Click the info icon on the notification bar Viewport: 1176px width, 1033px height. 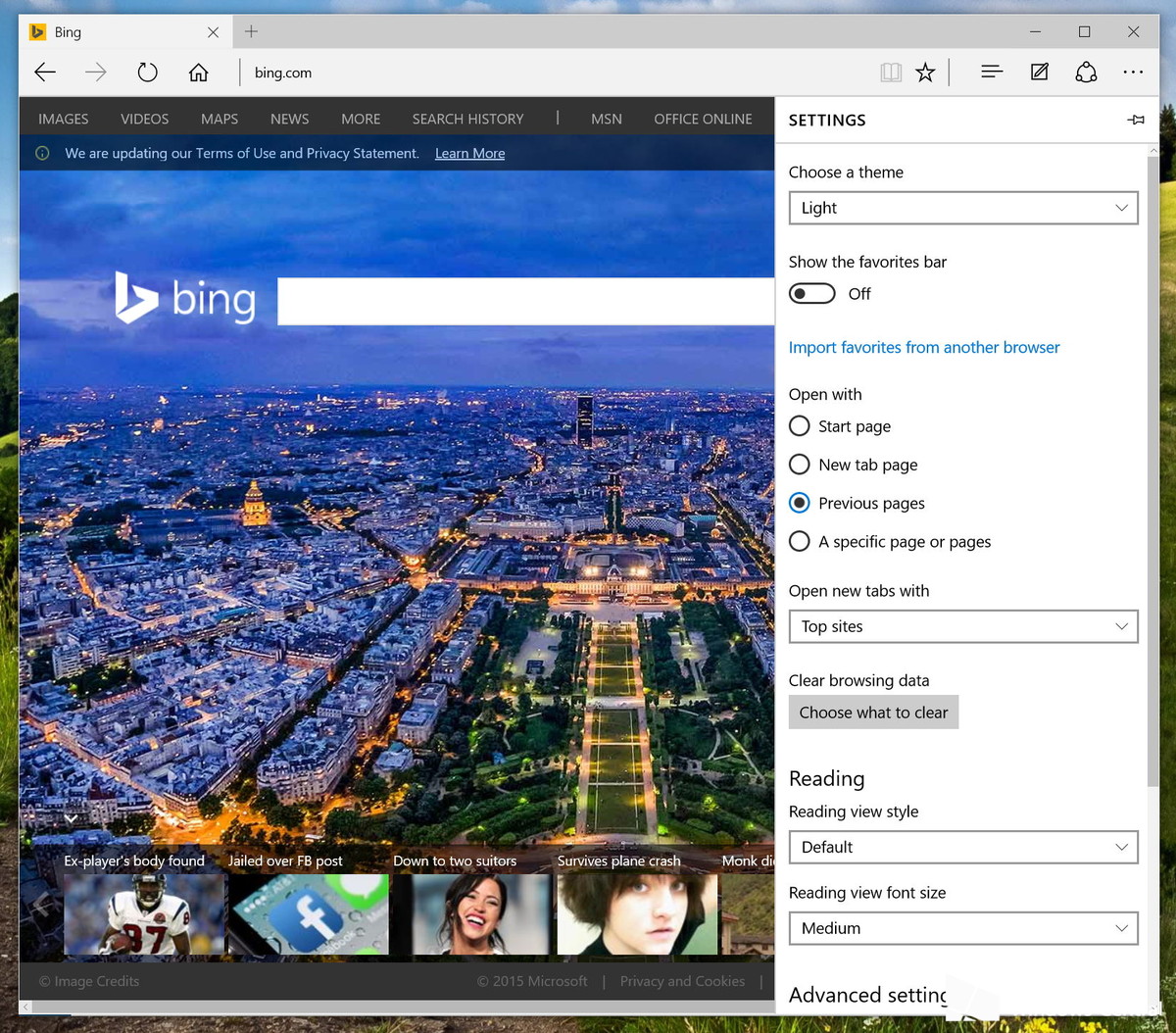(42, 153)
